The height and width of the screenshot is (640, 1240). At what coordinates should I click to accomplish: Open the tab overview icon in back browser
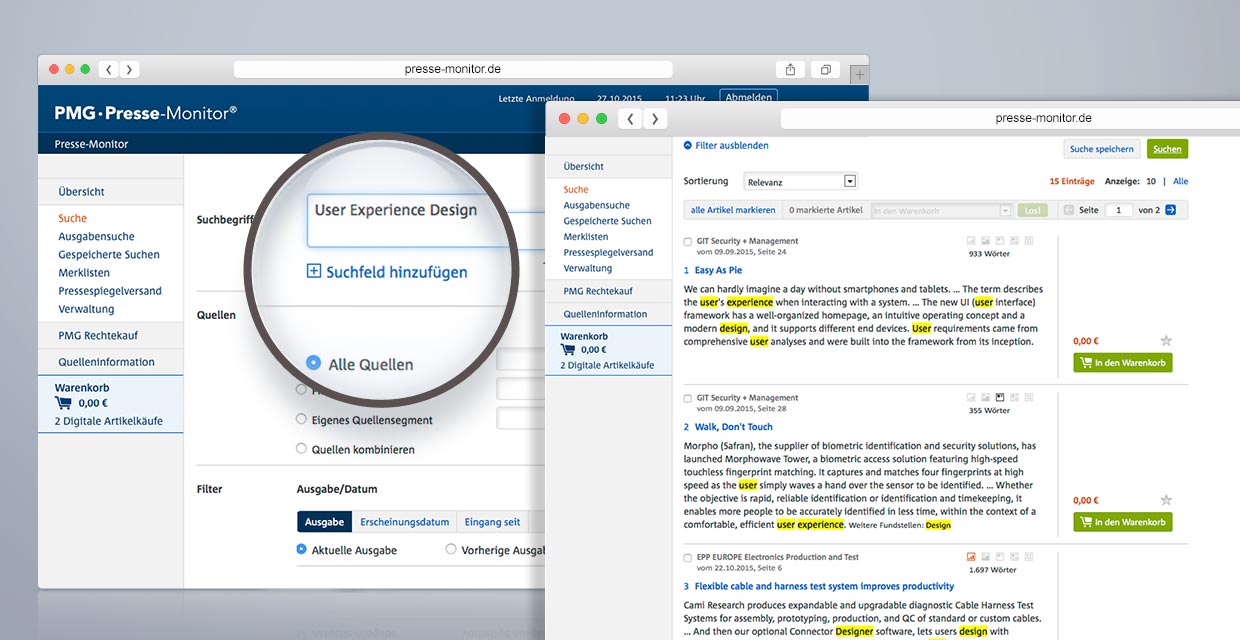tap(826, 70)
